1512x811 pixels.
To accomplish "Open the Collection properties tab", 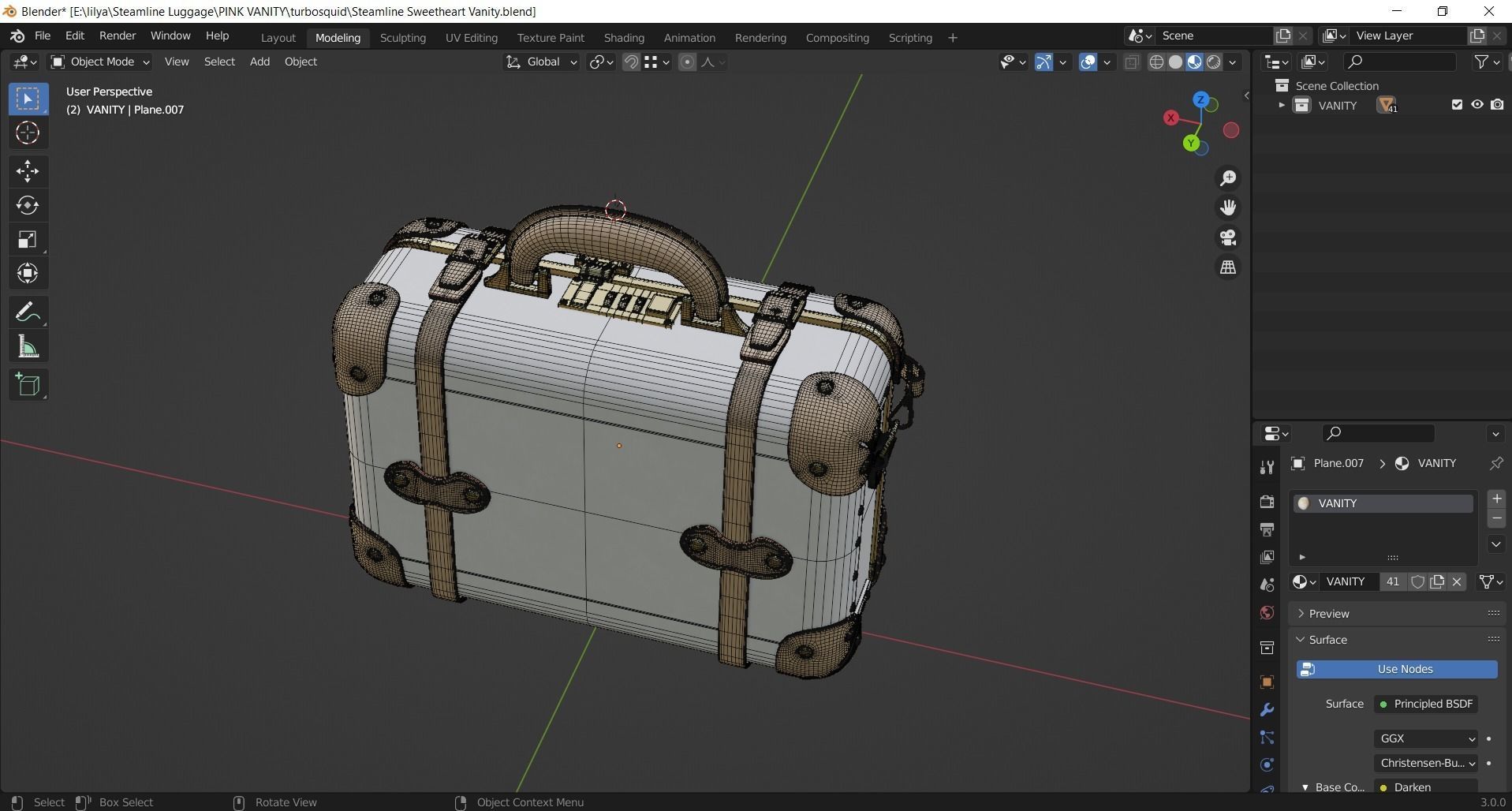I will tap(1267, 648).
